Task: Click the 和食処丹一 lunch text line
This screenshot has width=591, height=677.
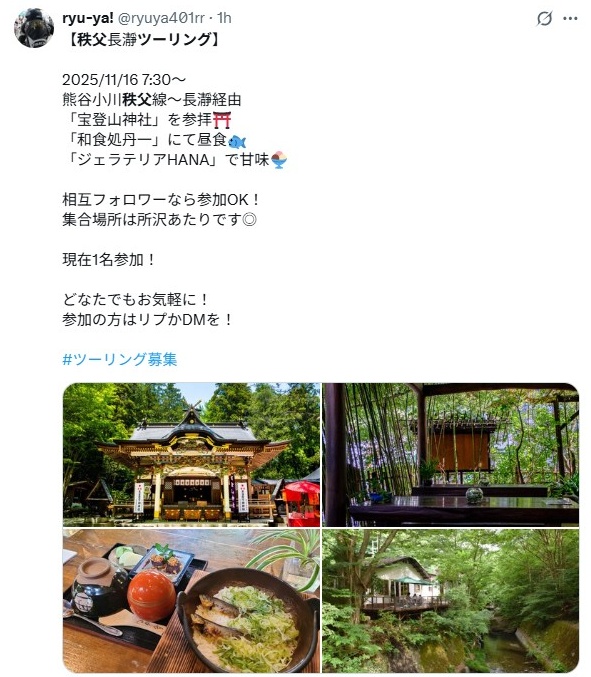Action: (x=154, y=140)
